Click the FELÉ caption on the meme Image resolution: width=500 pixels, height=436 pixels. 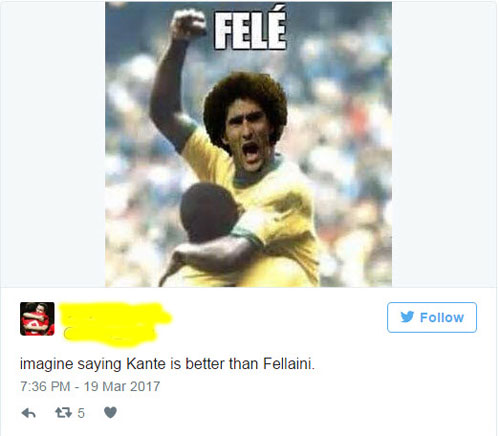coord(250,31)
